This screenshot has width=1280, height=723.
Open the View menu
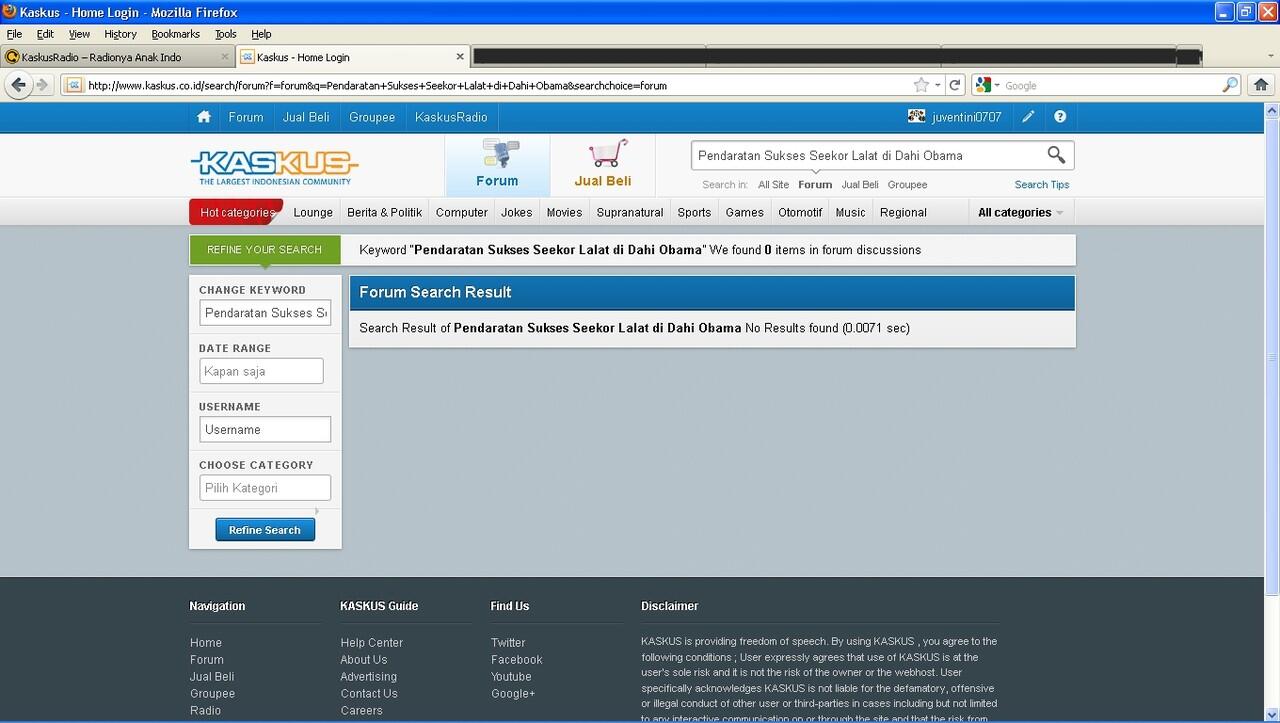[79, 34]
